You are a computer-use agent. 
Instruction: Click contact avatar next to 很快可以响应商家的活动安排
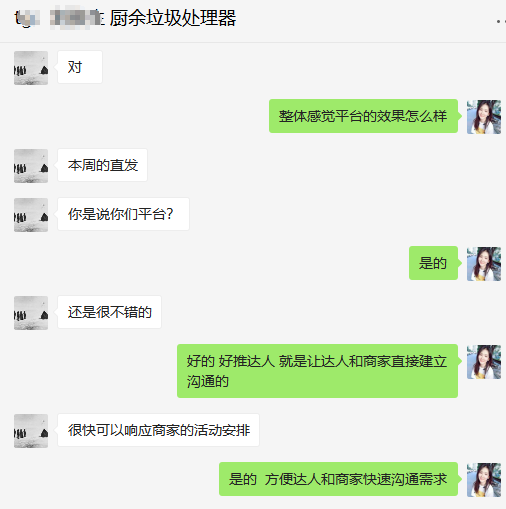tap(31, 431)
